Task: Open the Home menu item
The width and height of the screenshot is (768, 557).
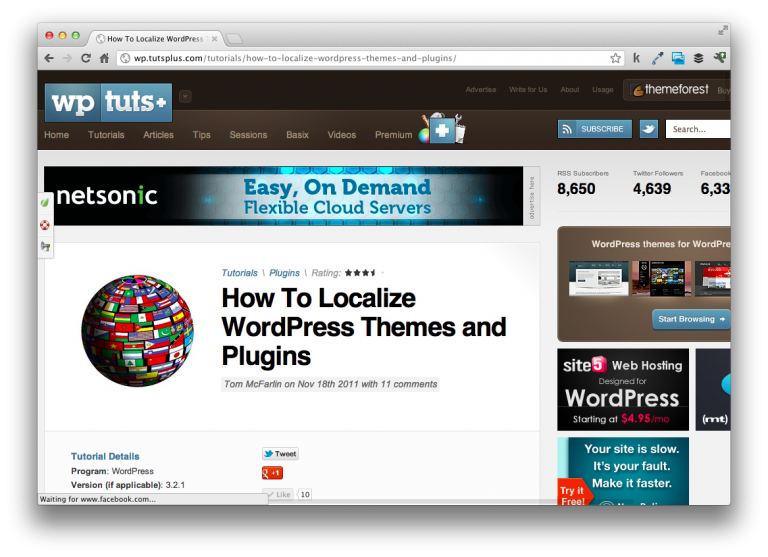Action: pyautogui.click(x=56, y=135)
